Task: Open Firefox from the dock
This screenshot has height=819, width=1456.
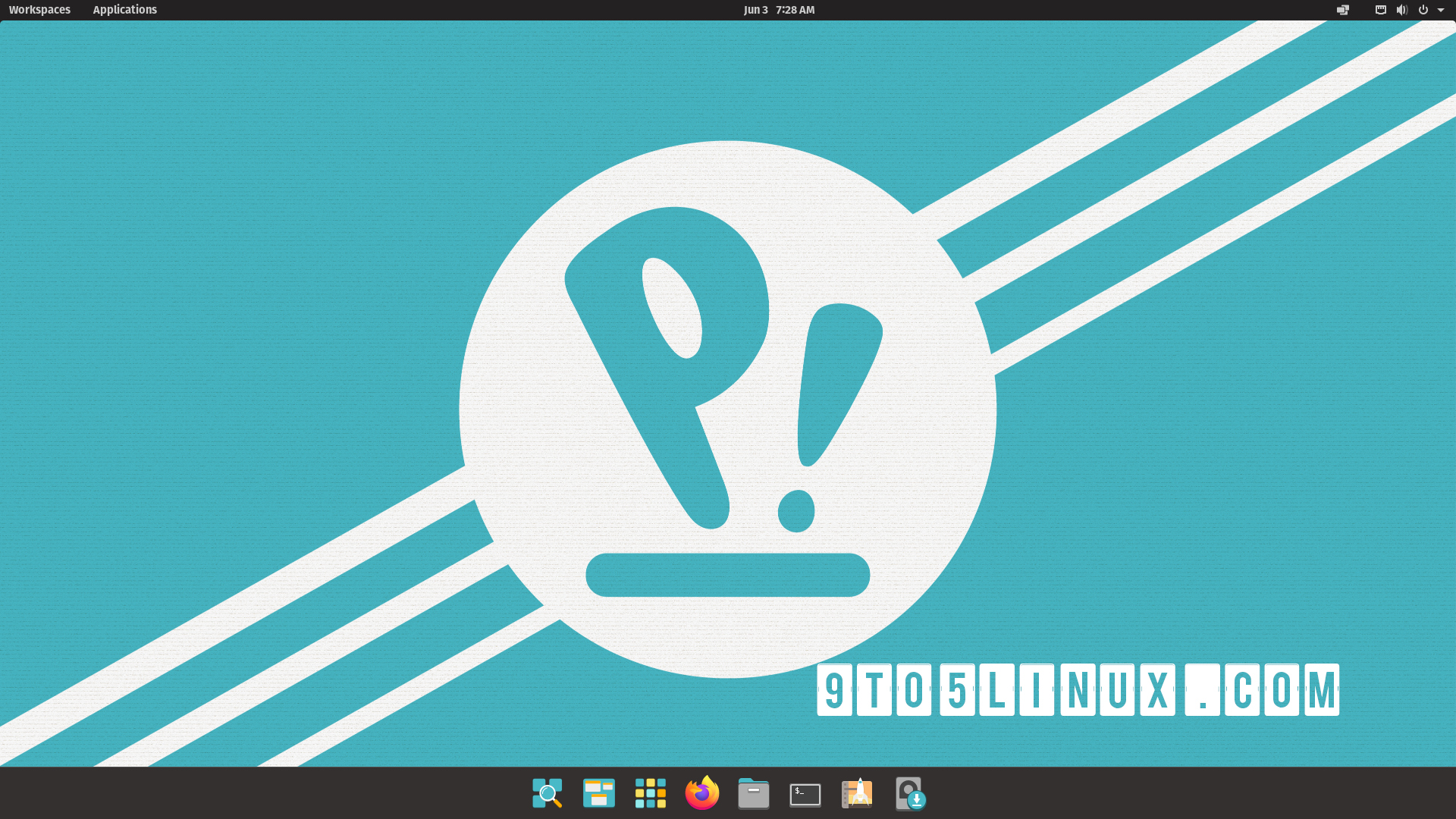Action: click(701, 793)
